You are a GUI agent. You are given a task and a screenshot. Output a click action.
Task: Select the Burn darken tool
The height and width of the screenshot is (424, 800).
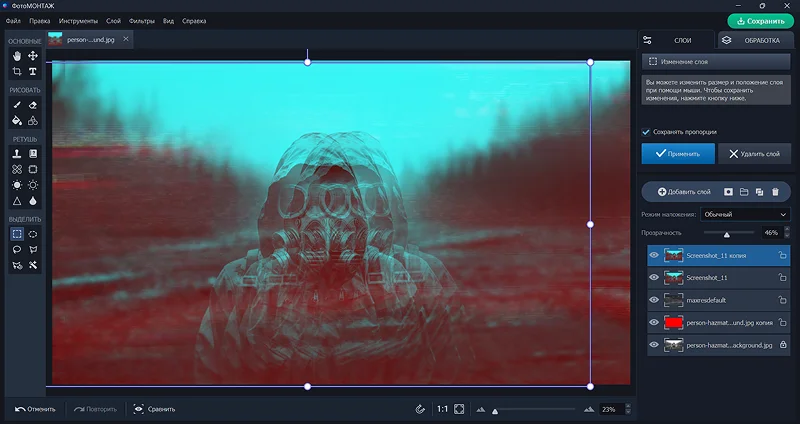point(33,185)
